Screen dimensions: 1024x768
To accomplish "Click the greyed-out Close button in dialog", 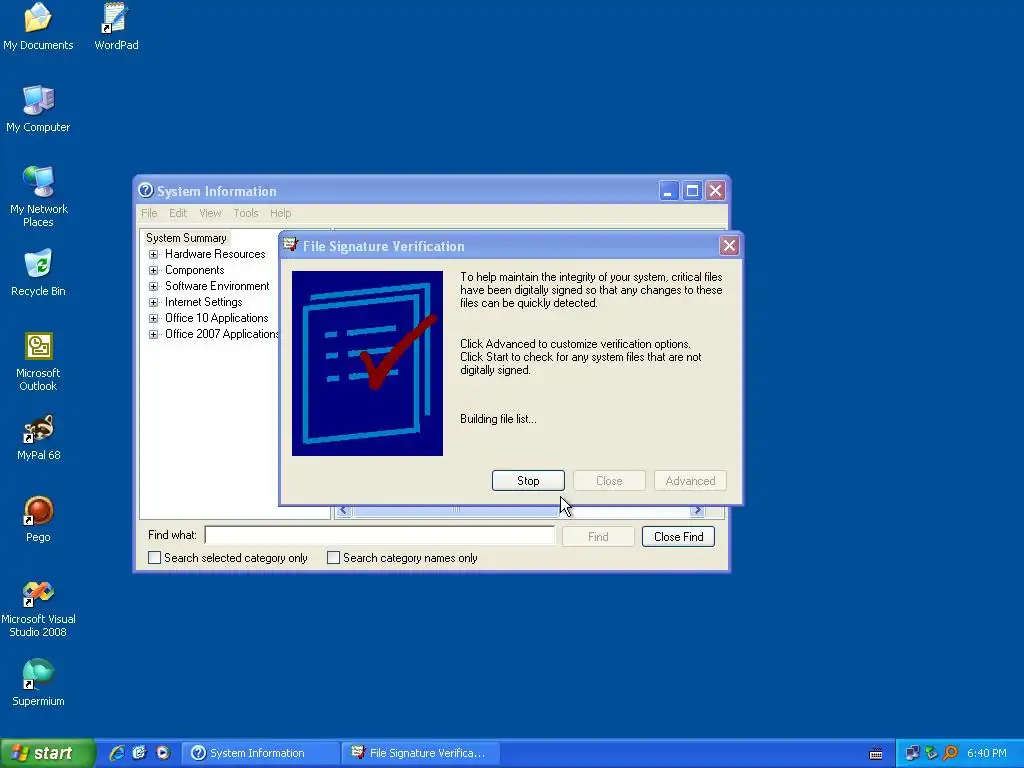I will point(609,481).
